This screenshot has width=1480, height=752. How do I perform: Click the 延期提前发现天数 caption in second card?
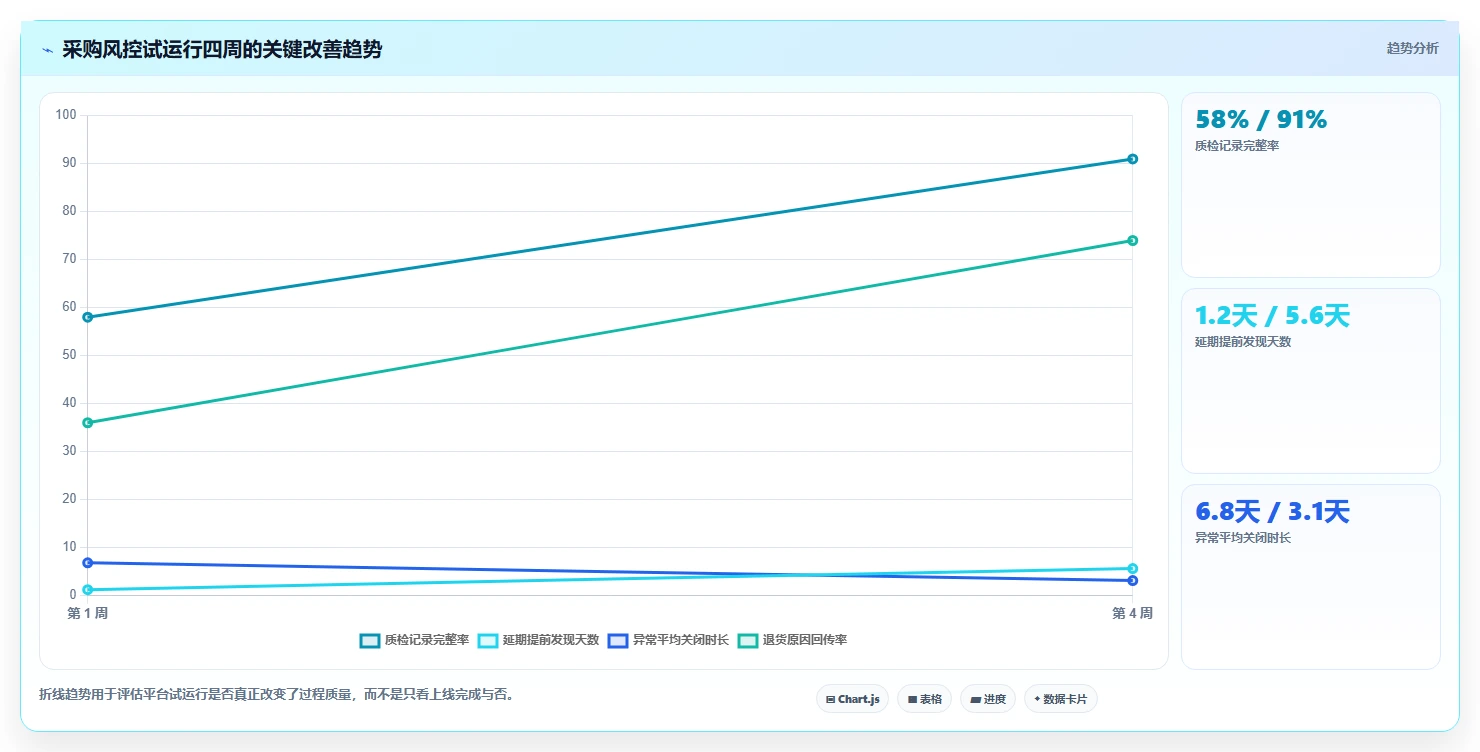1243,342
